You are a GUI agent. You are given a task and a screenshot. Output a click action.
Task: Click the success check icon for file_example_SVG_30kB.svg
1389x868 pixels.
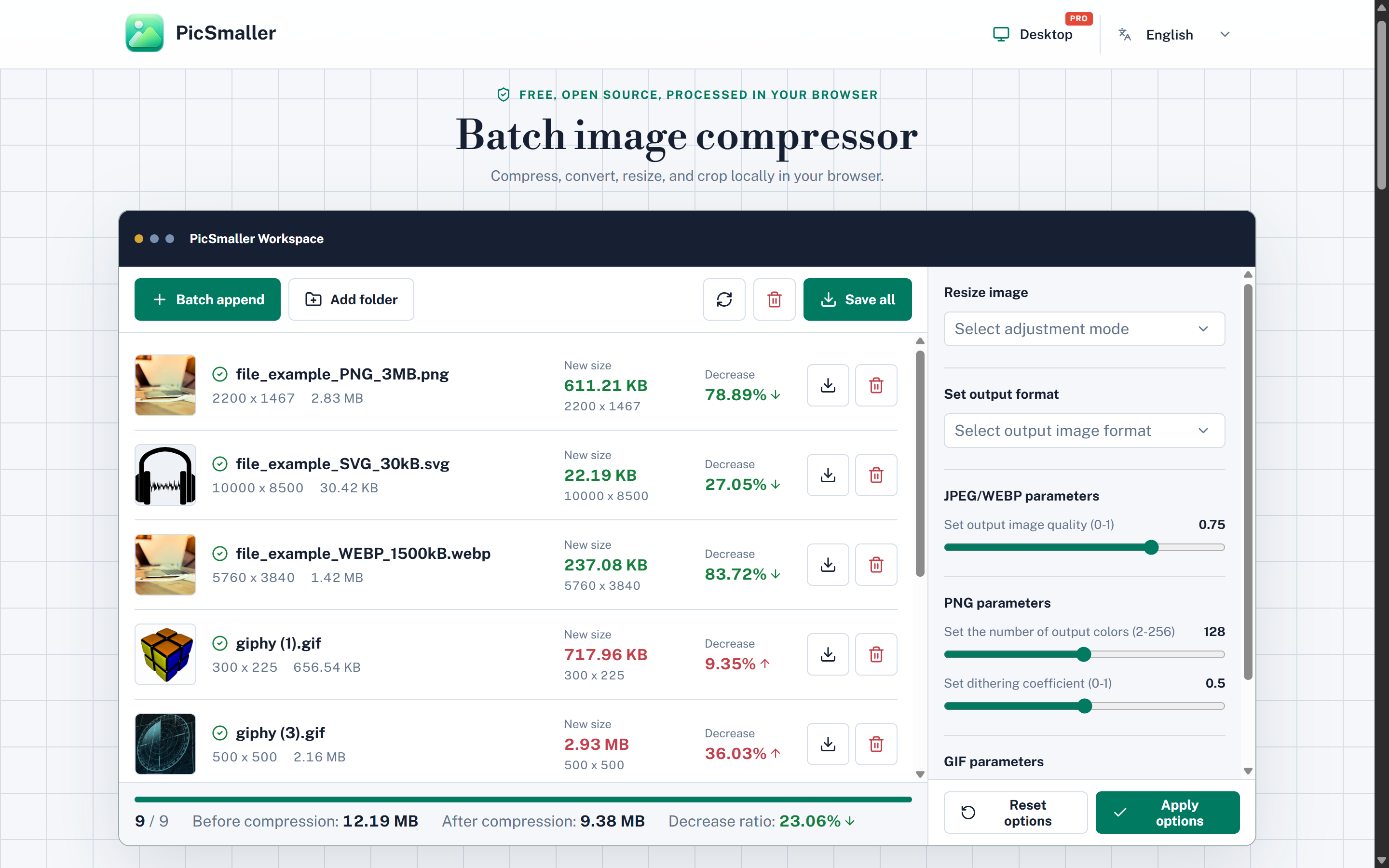pos(220,464)
